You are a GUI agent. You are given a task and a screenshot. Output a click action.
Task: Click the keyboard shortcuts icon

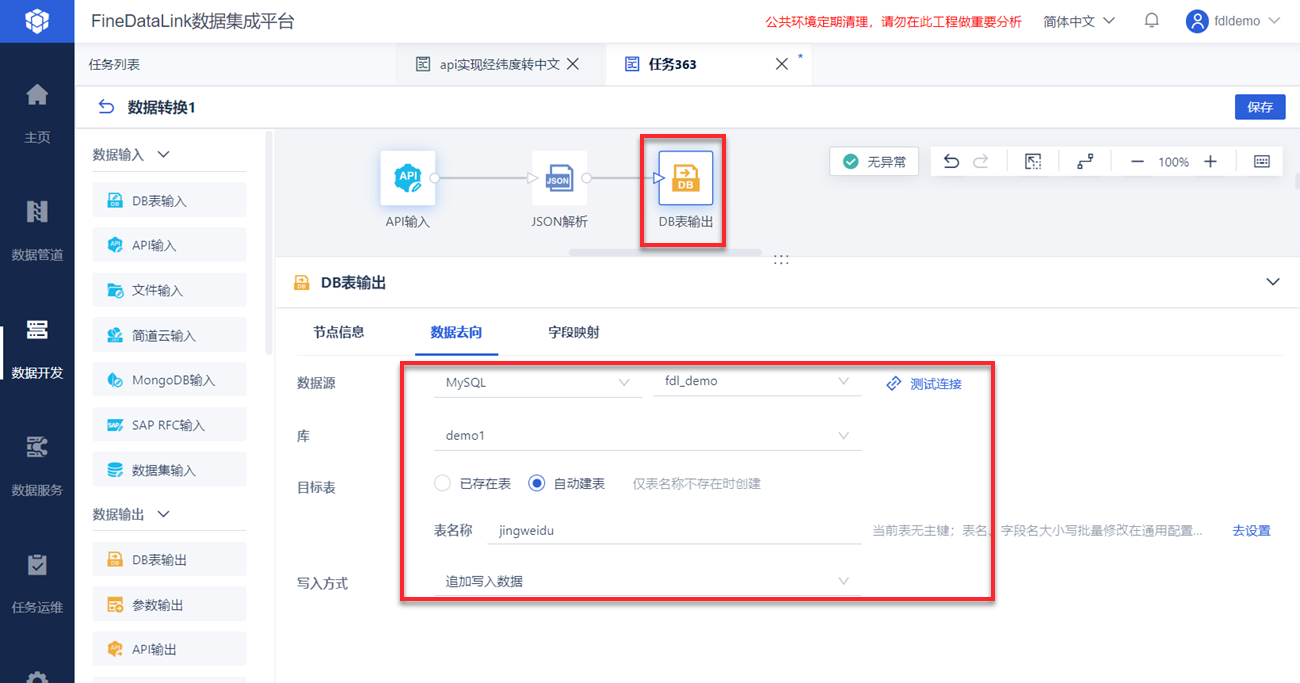[x=1262, y=161]
